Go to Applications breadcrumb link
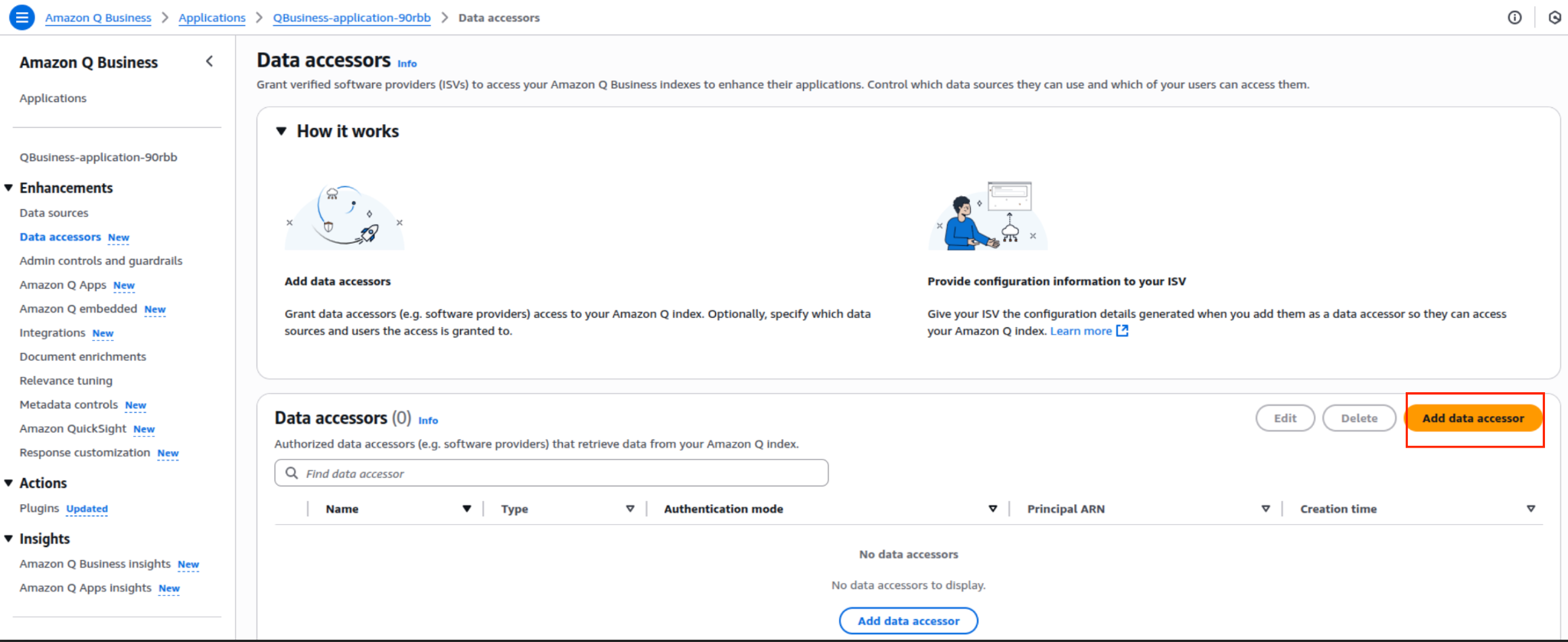Image resolution: width=1568 pixels, height=642 pixels. click(x=212, y=18)
